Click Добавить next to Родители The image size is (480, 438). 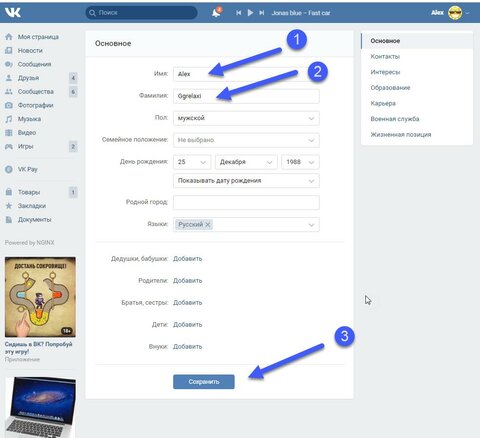[187, 281]
